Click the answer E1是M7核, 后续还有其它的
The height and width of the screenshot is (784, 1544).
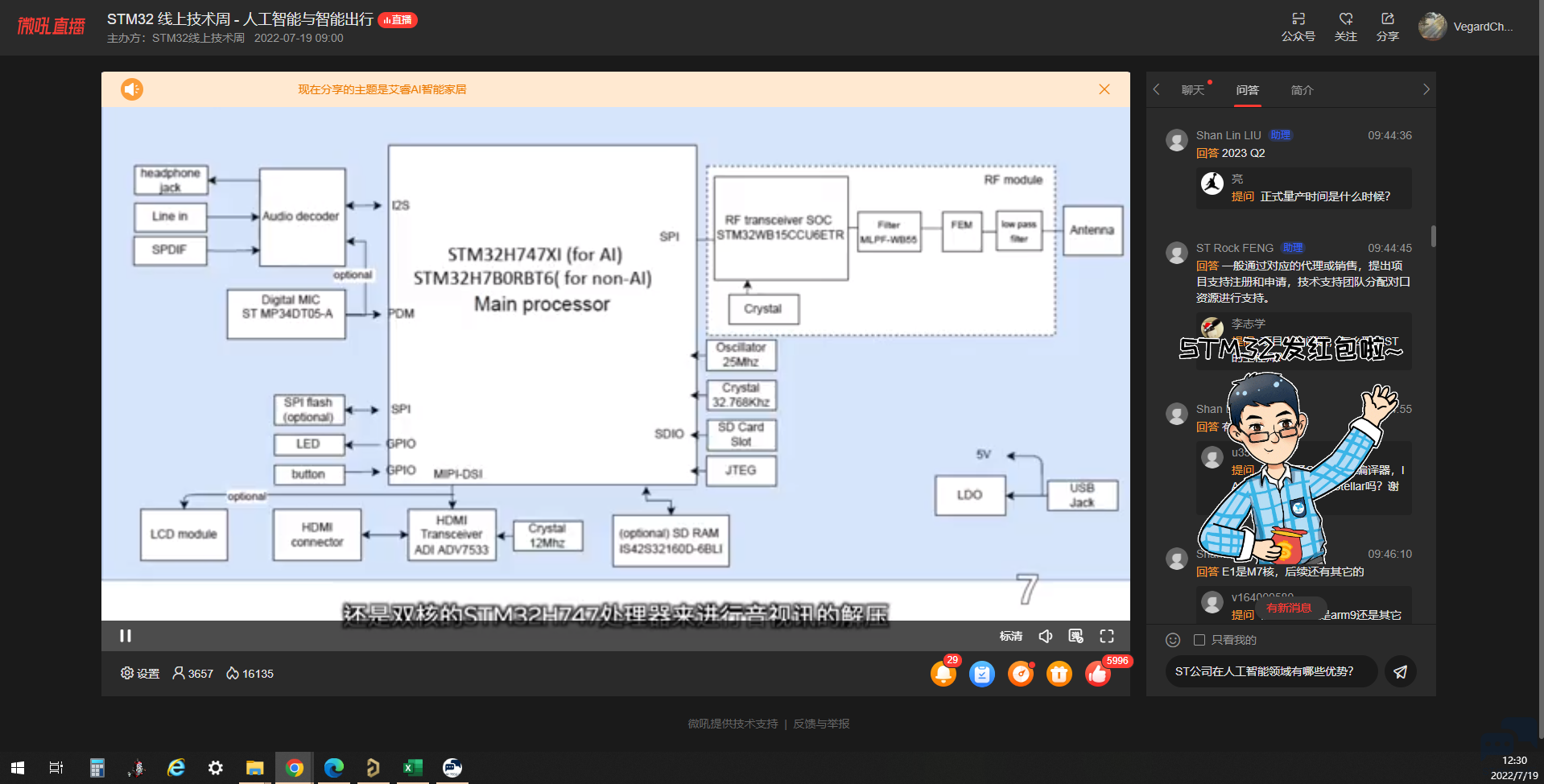point(1293,571)
